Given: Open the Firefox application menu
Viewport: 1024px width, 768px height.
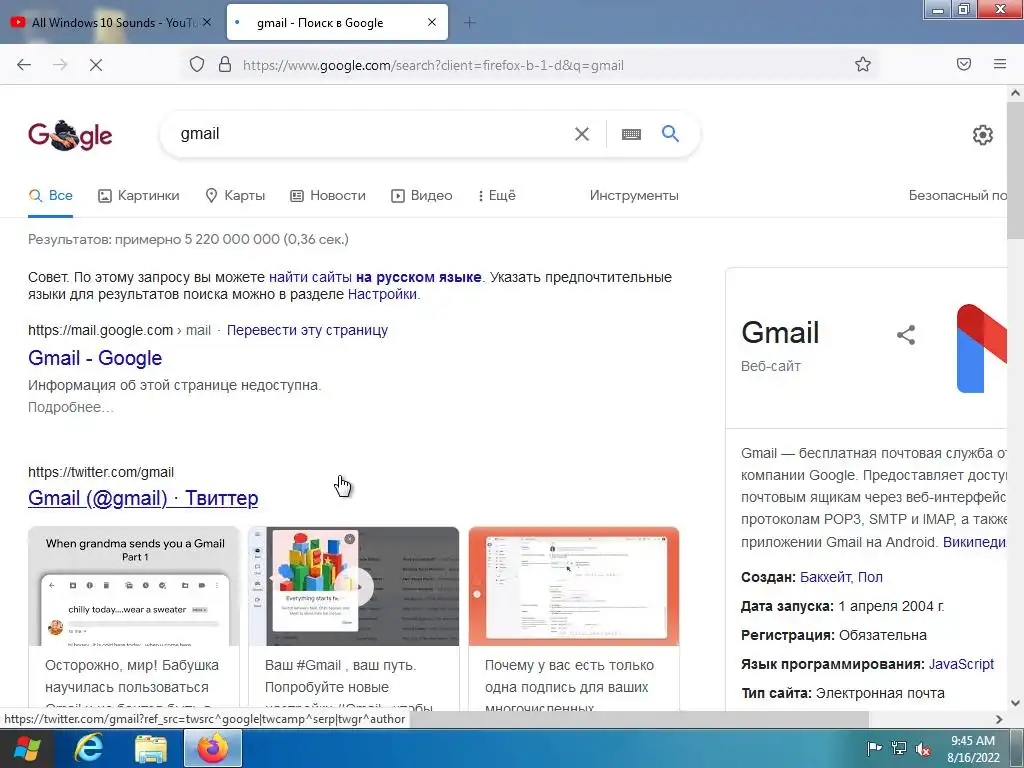Looking at the screenshot, I should [1000, 64].
